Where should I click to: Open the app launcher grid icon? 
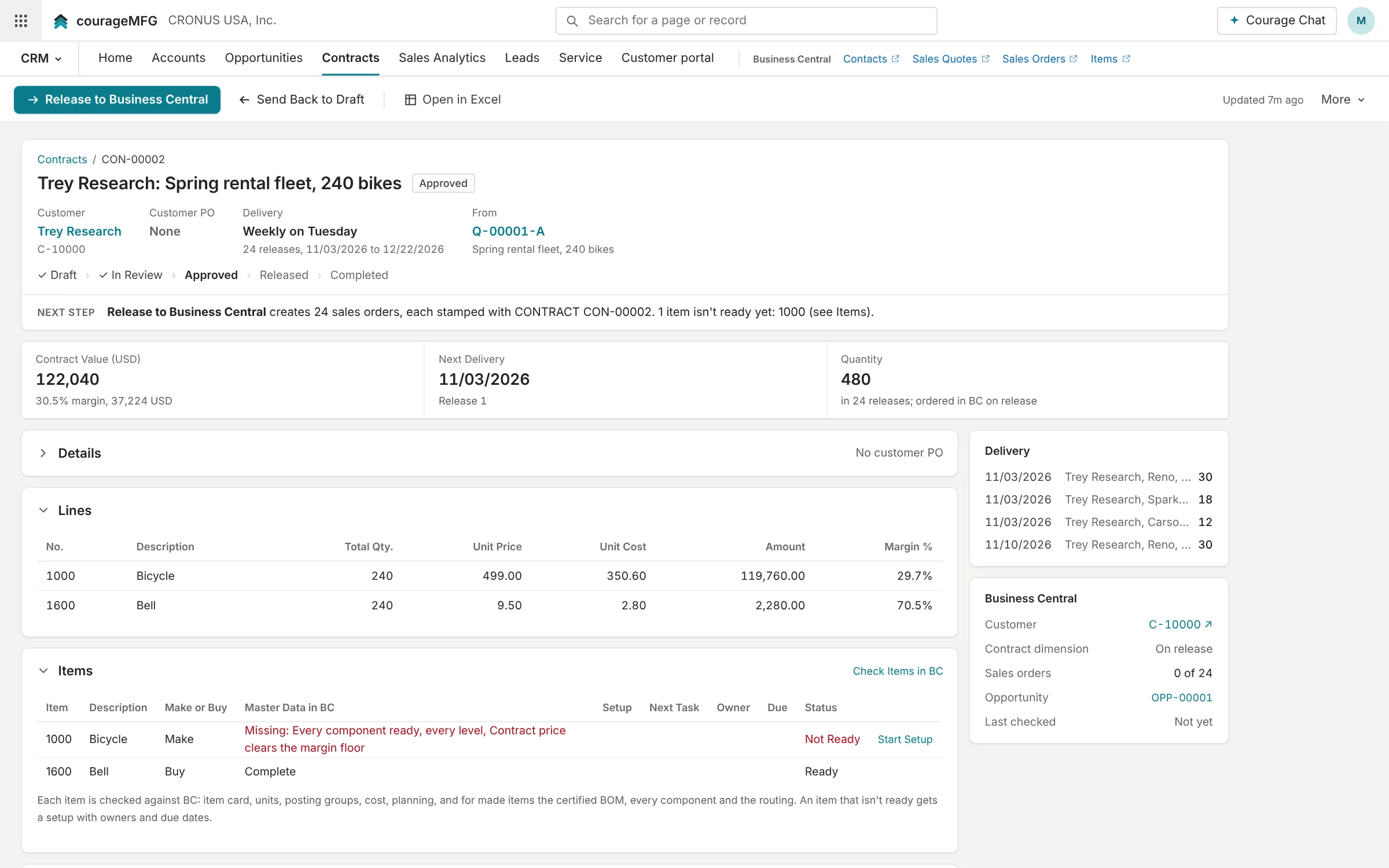click(21, 21)
